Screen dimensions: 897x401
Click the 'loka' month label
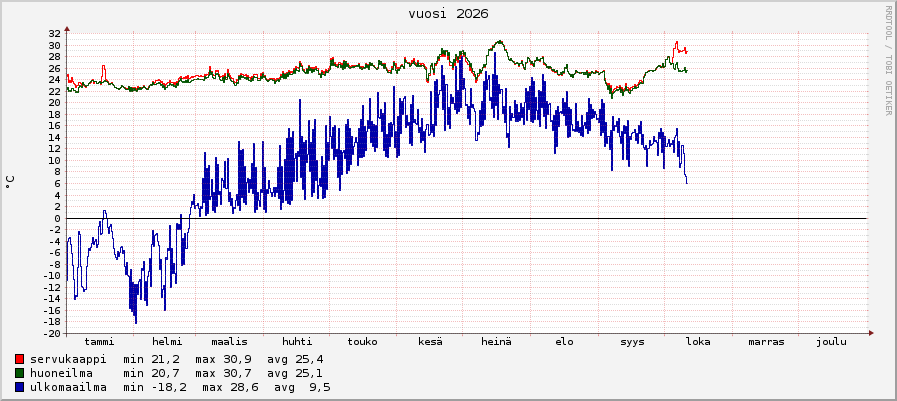(x=698, y=342)
